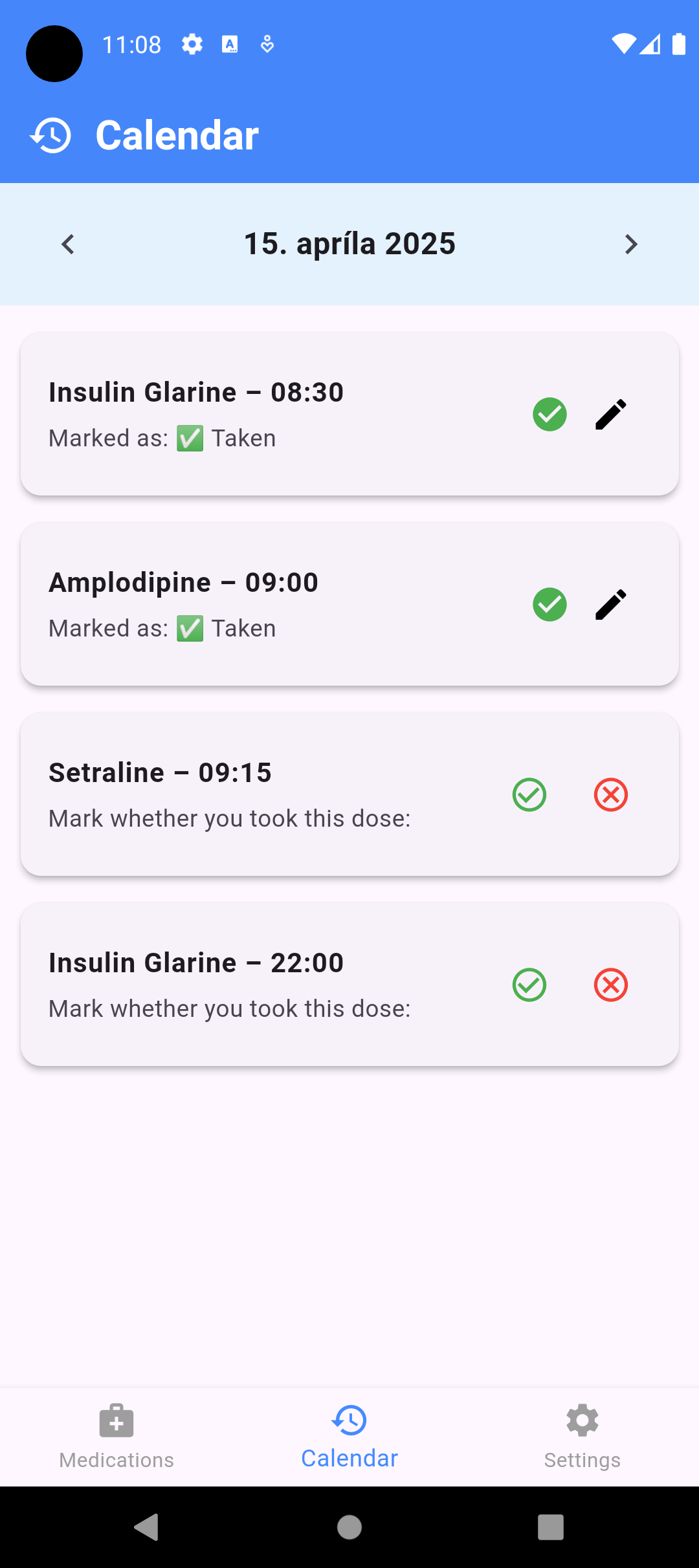Screen dimensions: 699x1568
Task: Tap the green taken checkmark for Amplodipine
Action: (549, 605)
